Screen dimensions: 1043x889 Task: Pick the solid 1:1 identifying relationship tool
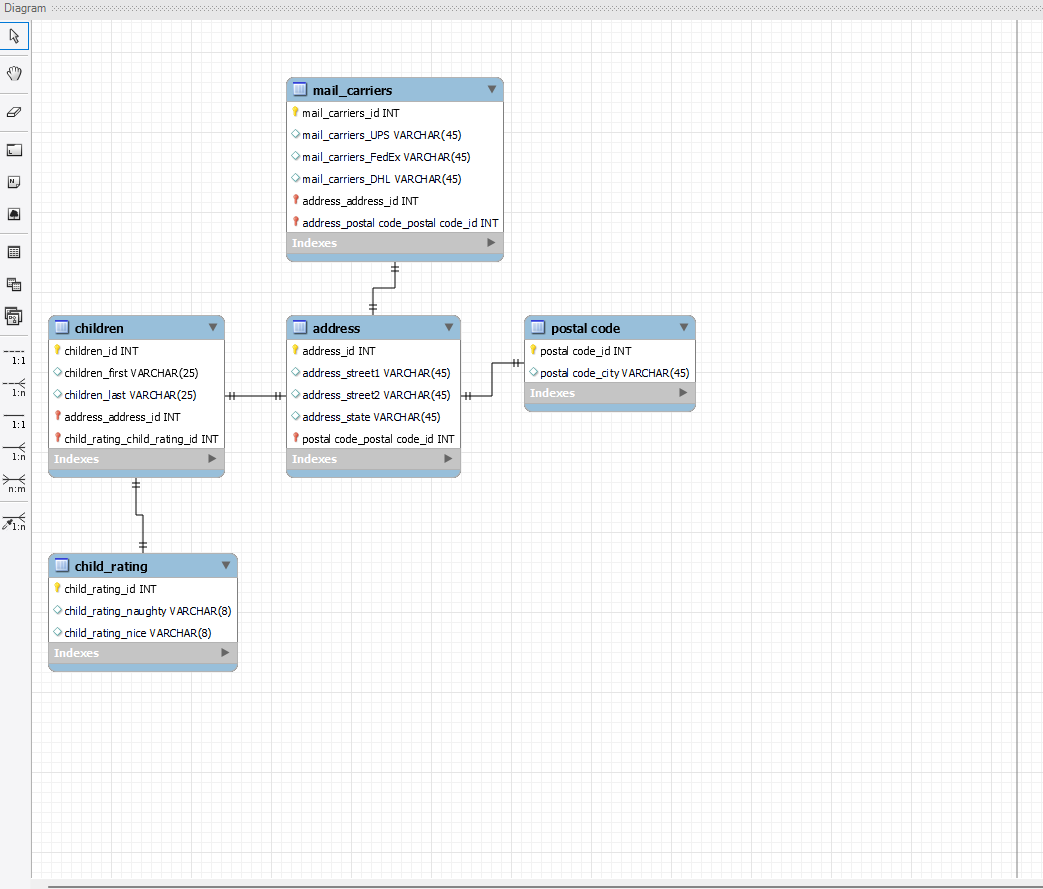click(x=14, y=420)
